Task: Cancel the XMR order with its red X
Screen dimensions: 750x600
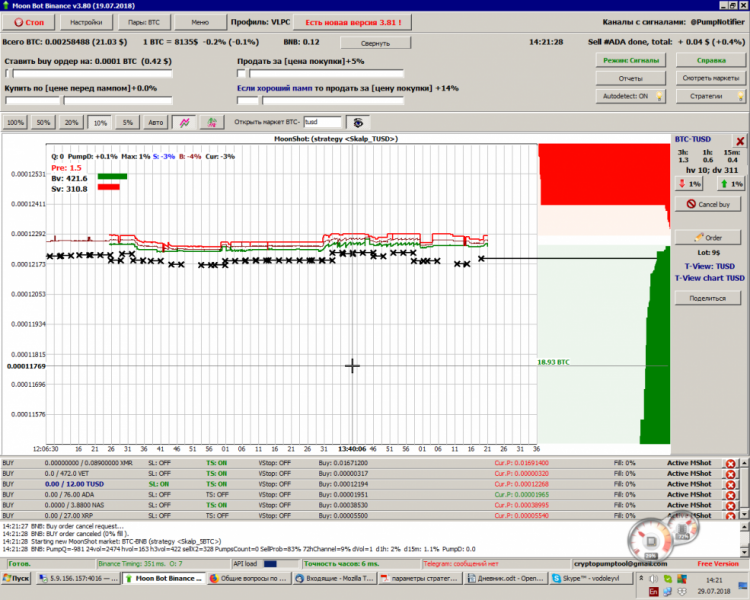Action: coord(730,463)
